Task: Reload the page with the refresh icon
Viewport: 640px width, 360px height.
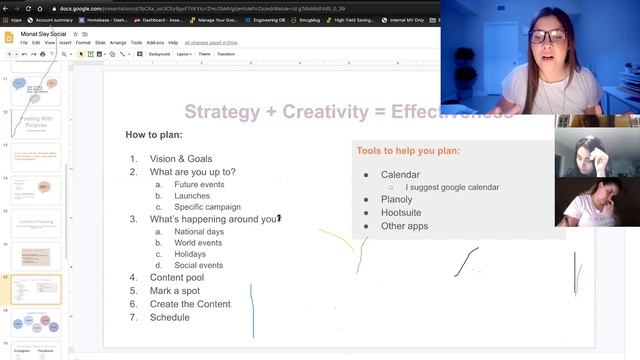Action: 28,9
